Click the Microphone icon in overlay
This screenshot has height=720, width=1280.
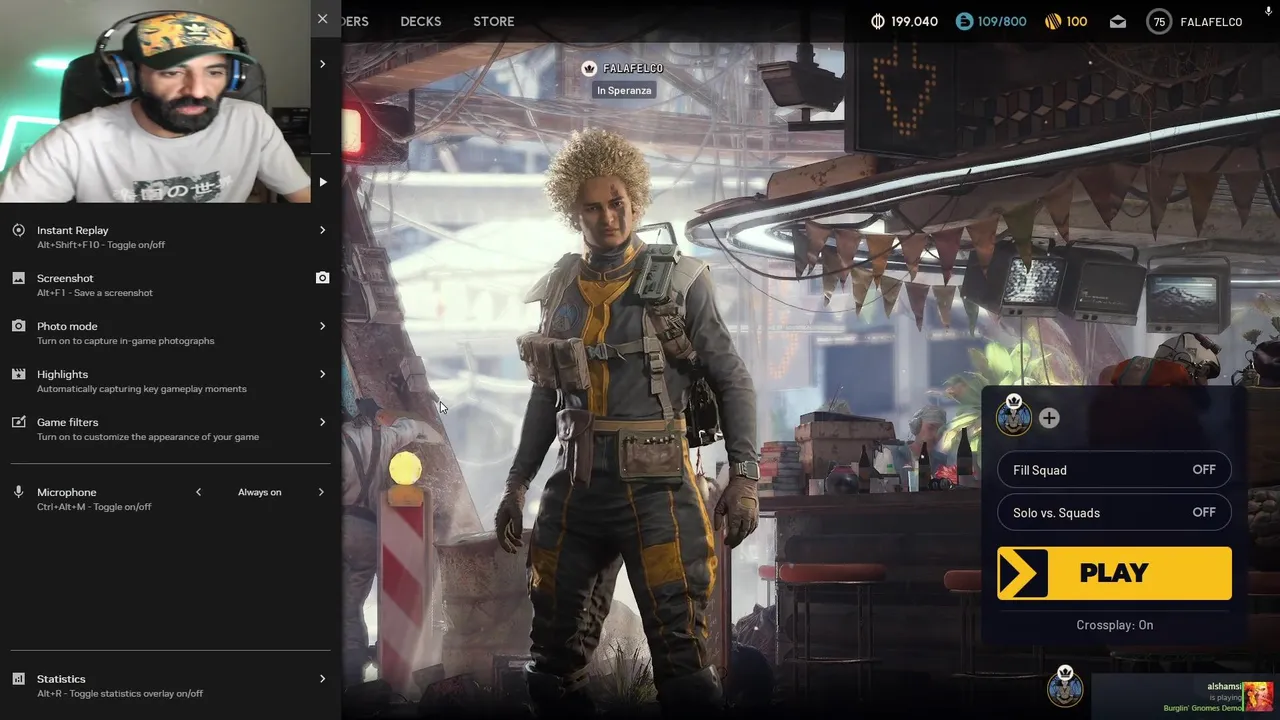[x=18, y=492]
